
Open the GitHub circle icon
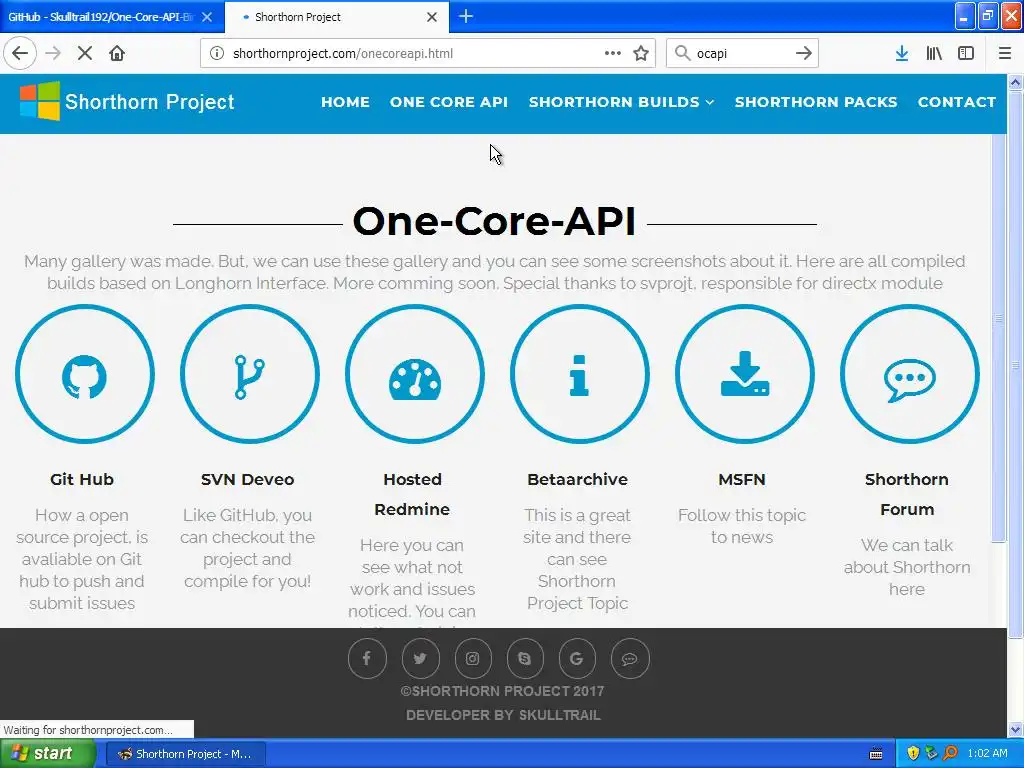click(x=84, y=374)
